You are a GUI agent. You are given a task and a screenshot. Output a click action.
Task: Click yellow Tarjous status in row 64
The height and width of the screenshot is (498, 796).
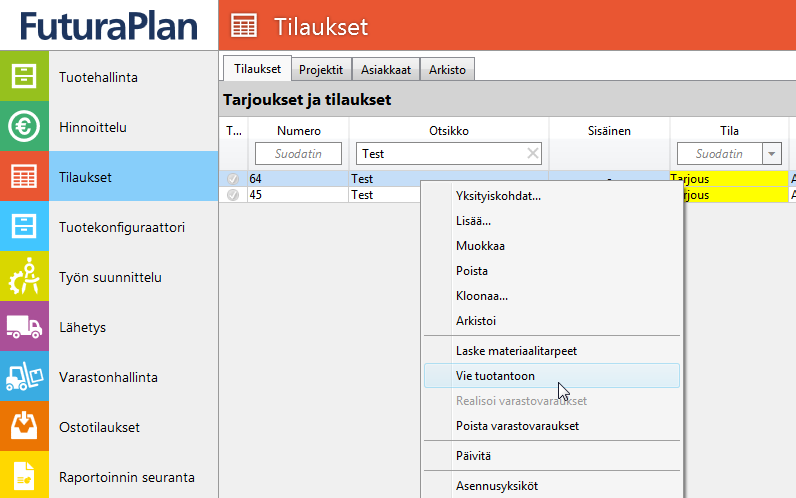[729, 178]
